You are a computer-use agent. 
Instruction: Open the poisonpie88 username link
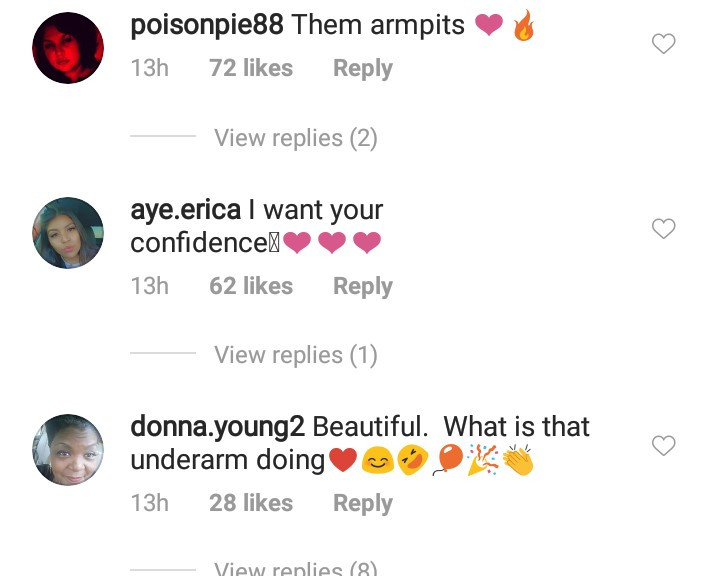(207, 27)
